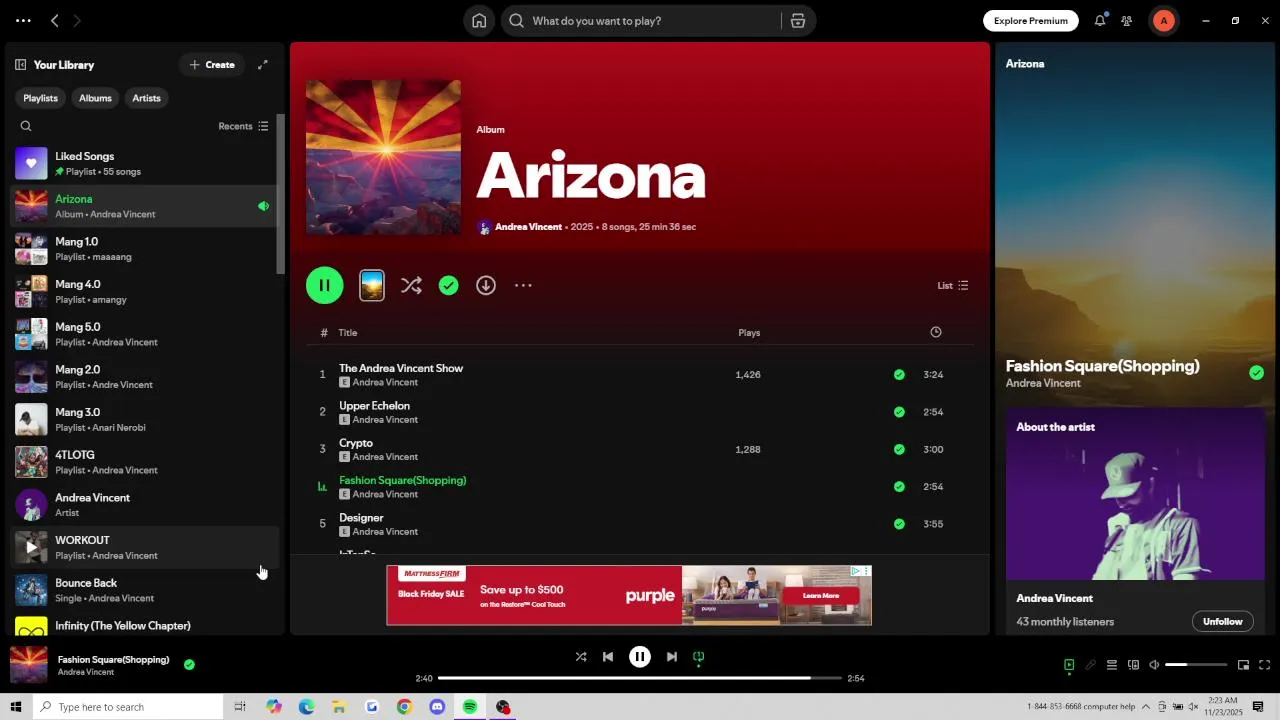Skip to the previous track

pos(608,657)
